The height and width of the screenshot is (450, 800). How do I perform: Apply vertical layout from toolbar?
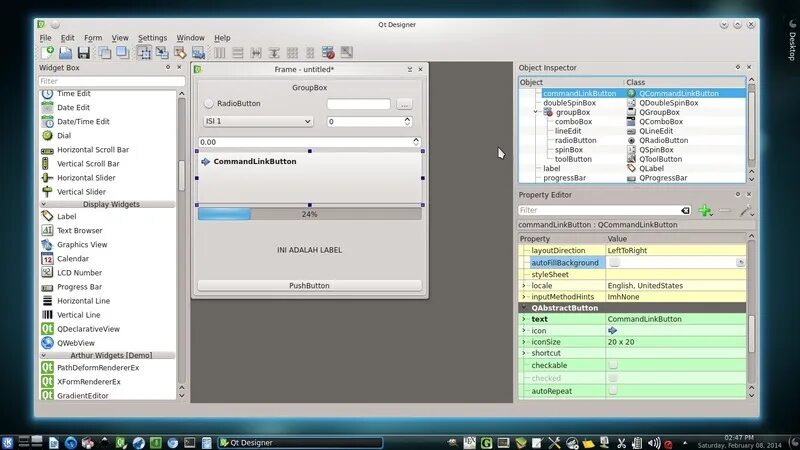click(238, 52)
